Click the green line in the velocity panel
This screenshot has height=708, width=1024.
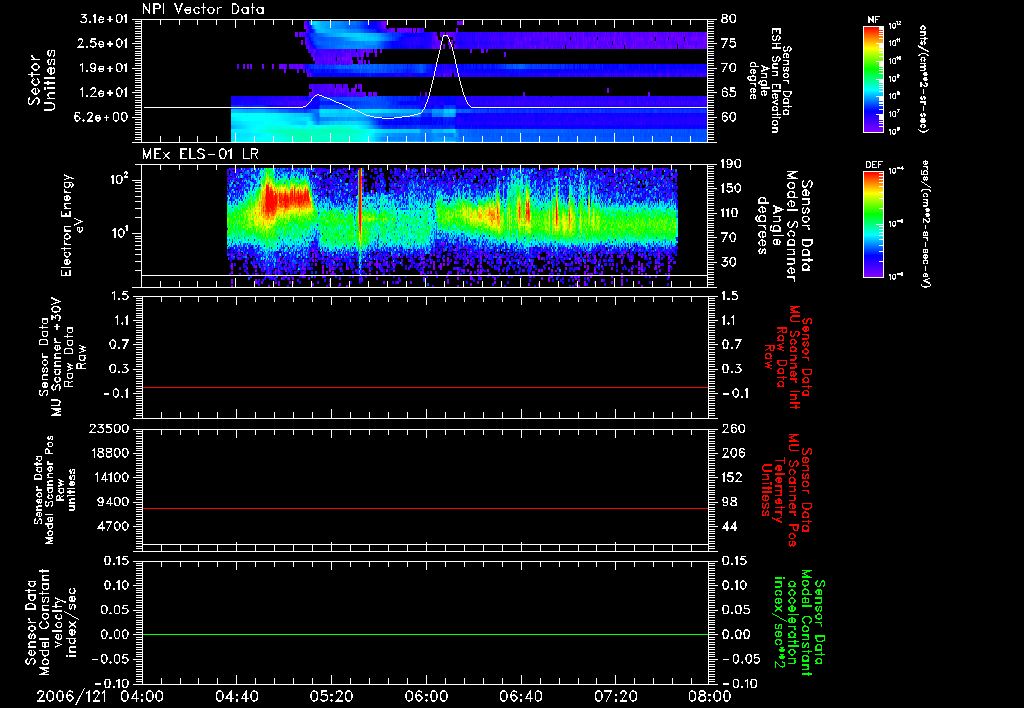tap(425, 634)
